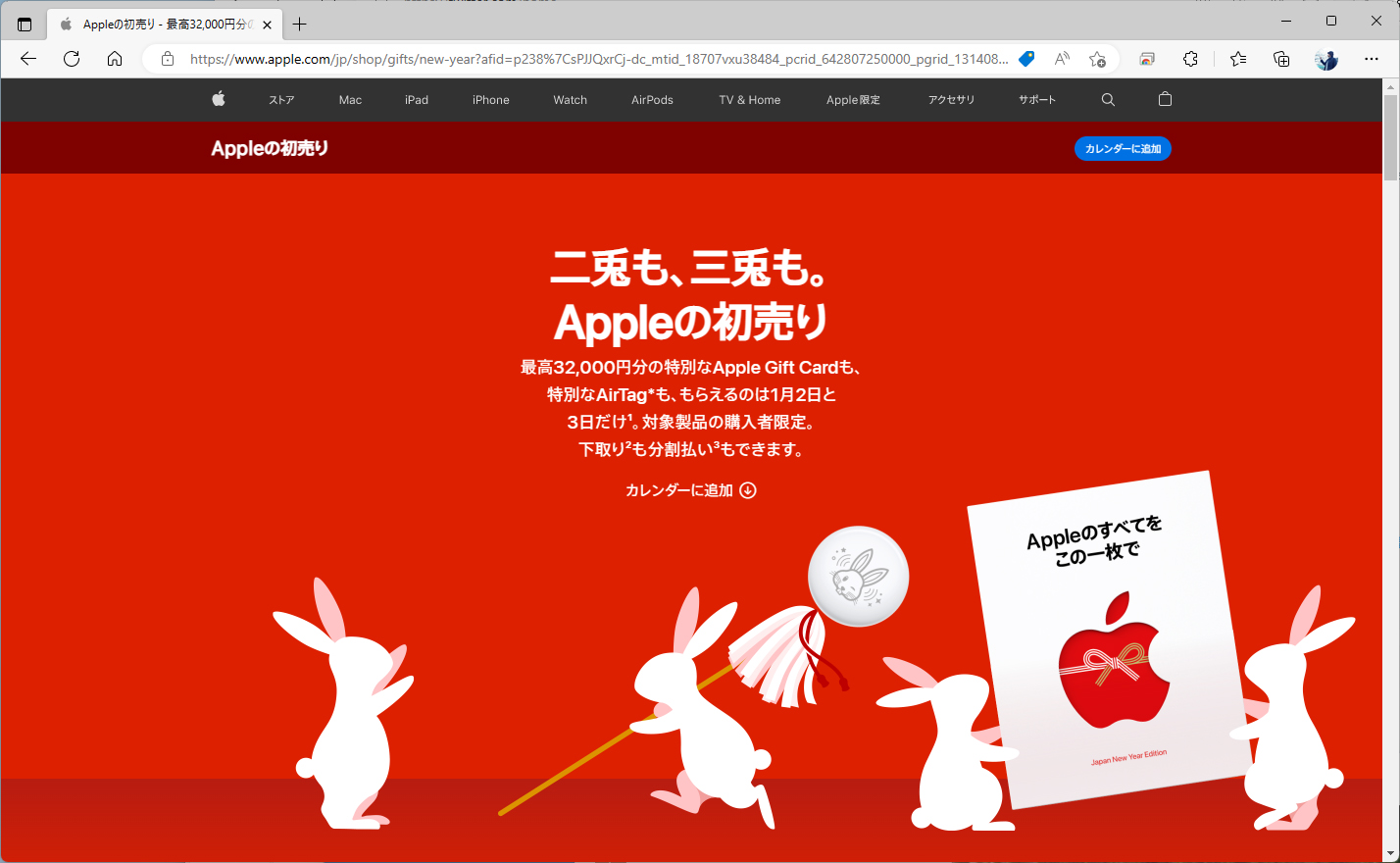Open the browser home icon
The width and height of the screenshot is (1400, 863).
115,59
